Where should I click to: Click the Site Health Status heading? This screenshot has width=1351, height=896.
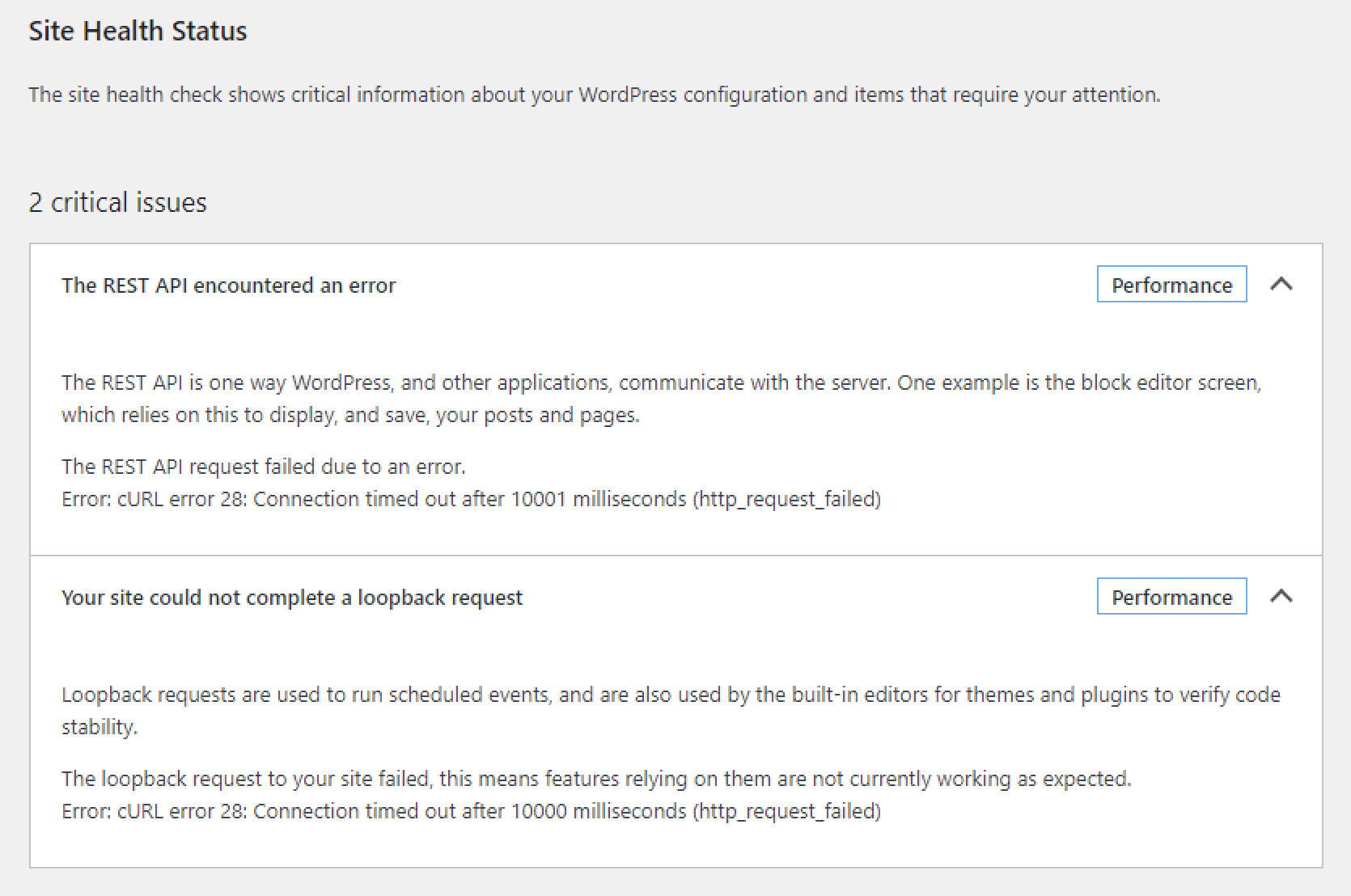138,31
